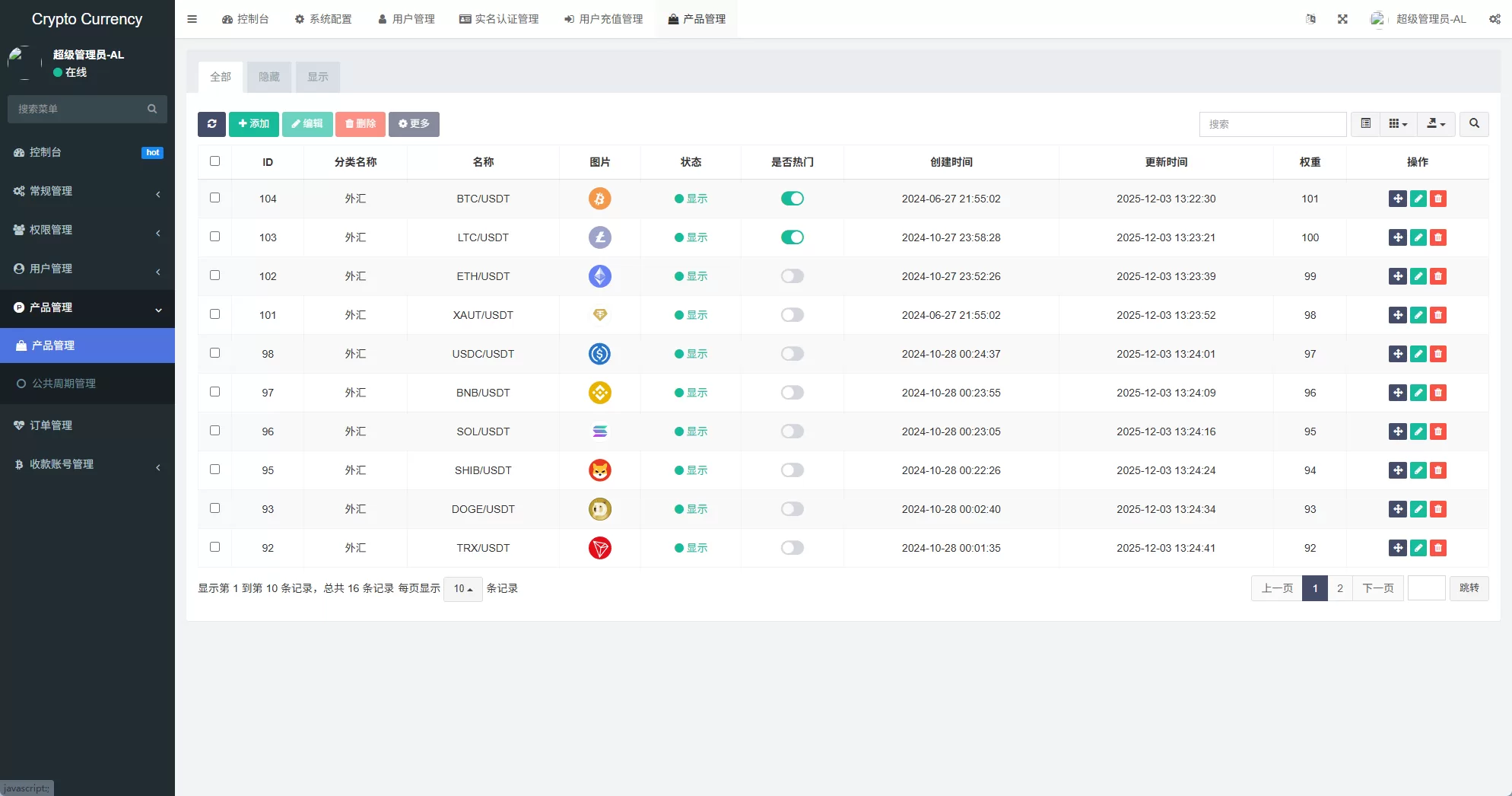Image resolution: width=1512 pixels, height=796 pixels.
Task: Refresh the product list table
Action: tap(211, 124)
